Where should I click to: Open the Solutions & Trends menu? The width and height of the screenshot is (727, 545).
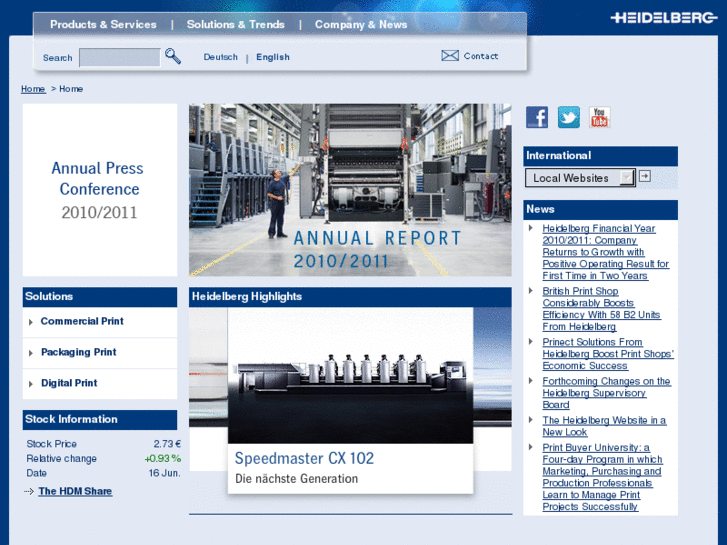point(236,25)
